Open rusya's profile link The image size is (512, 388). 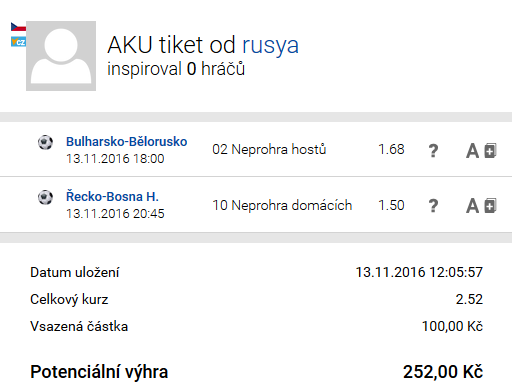tap(270, 45)
